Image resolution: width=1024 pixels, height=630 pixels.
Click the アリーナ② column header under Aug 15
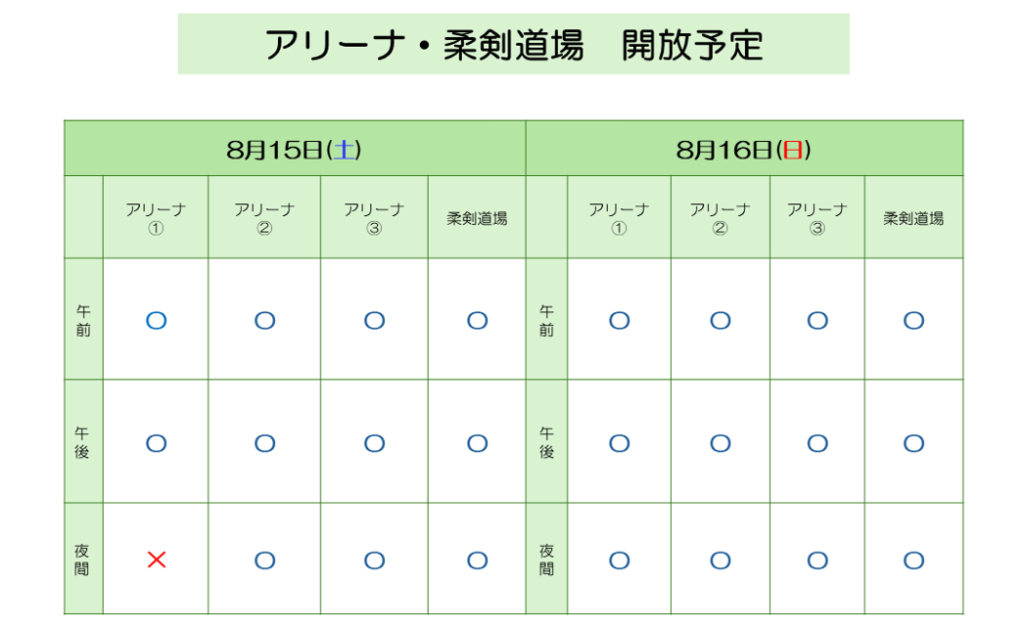[264, 218]
